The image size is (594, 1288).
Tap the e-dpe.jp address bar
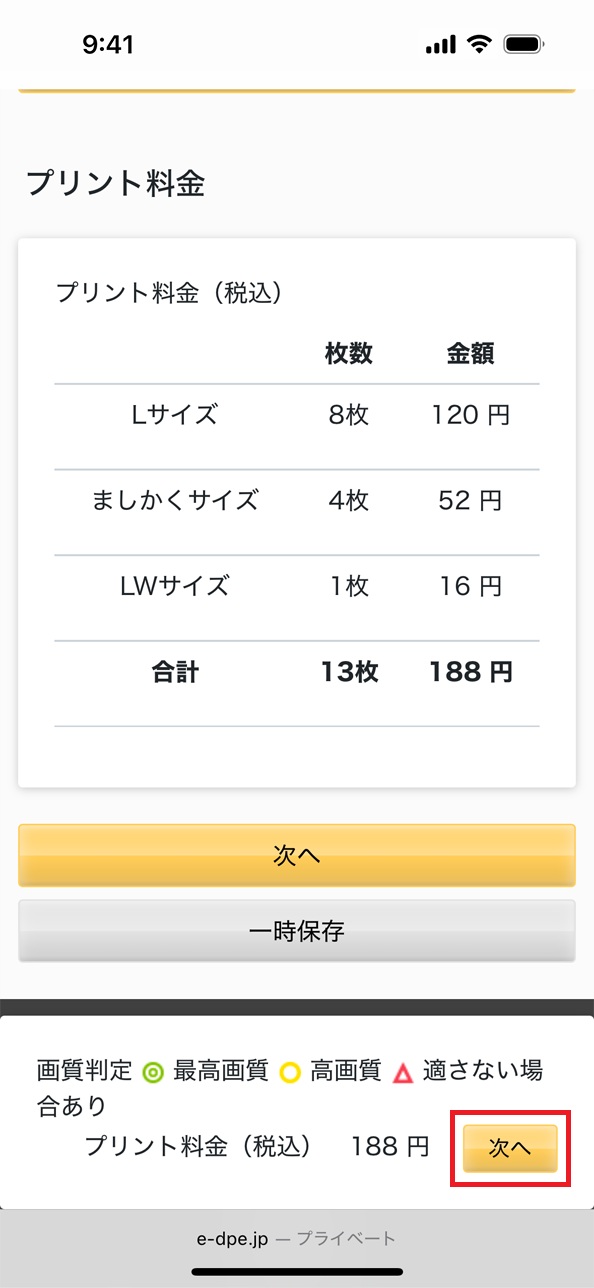click(x=297, y=1239)
